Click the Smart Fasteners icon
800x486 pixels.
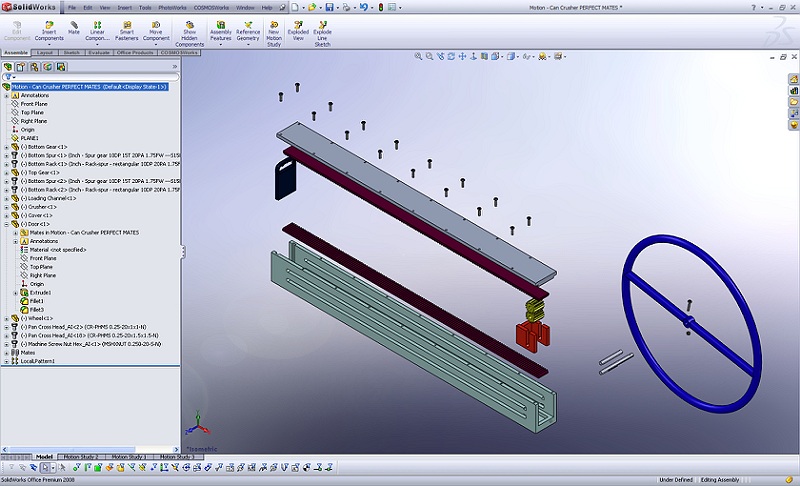127,24
